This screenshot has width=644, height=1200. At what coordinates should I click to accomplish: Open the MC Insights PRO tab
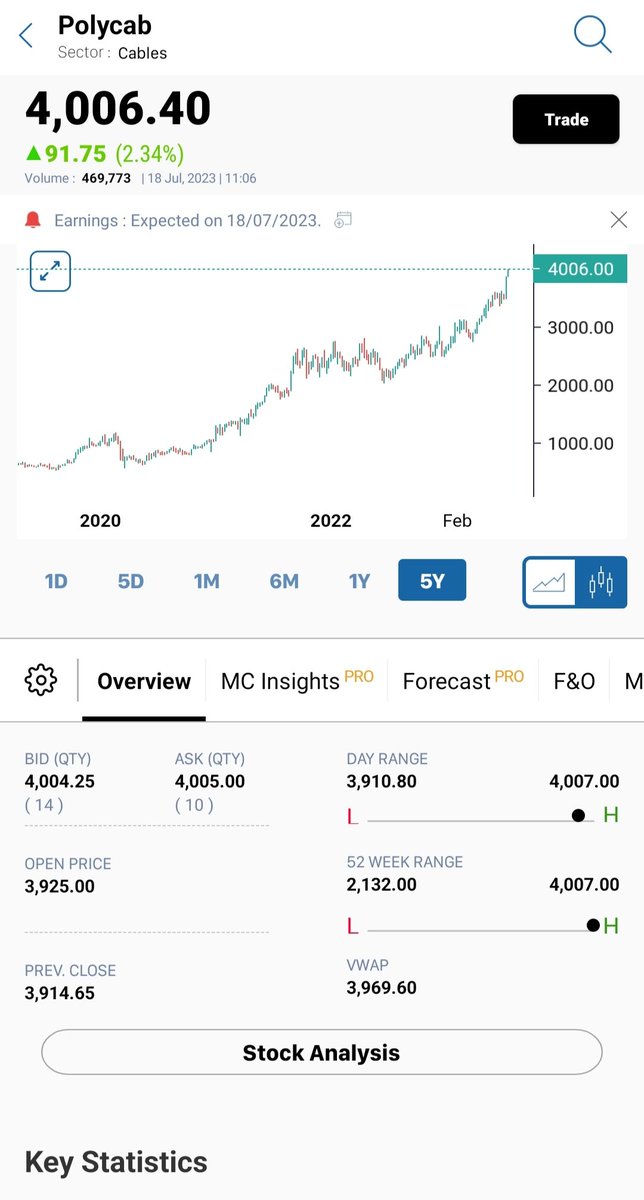coord(297,681)
